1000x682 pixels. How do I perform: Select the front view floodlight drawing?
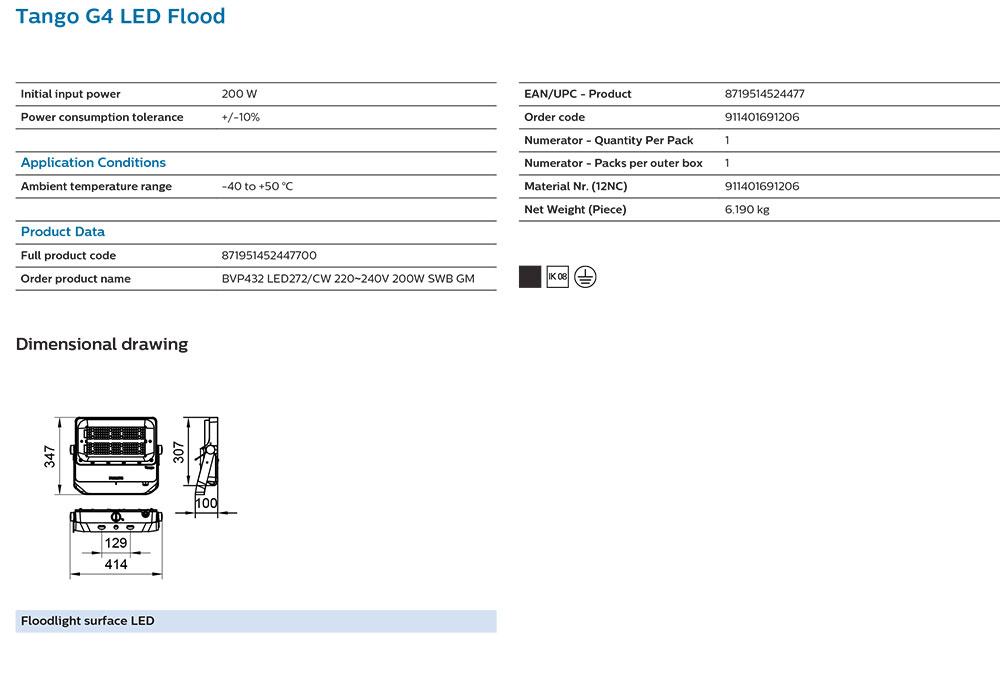click(x=116, y=455)
